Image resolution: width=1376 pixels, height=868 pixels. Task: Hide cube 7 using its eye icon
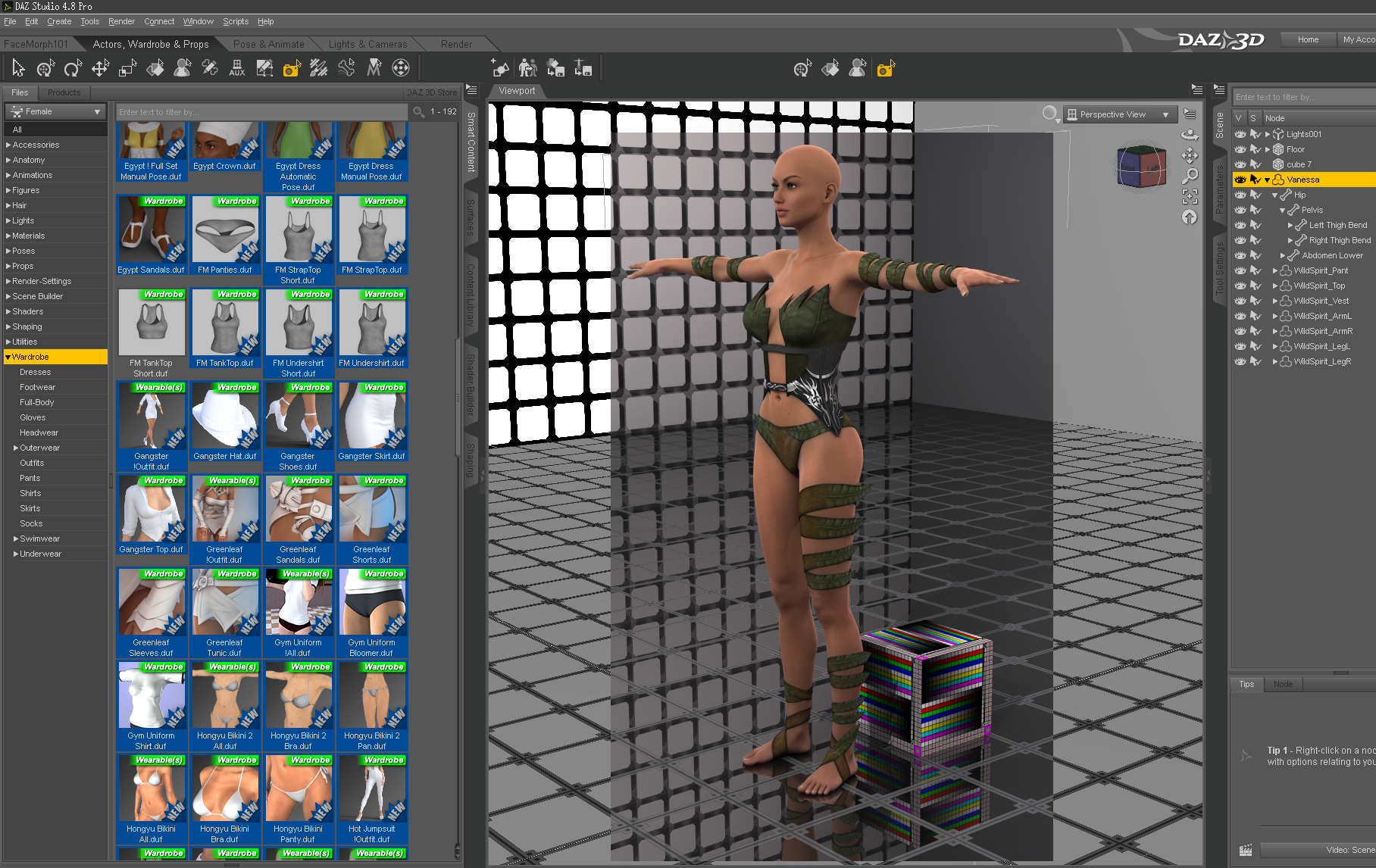[x=1240, y=164]
